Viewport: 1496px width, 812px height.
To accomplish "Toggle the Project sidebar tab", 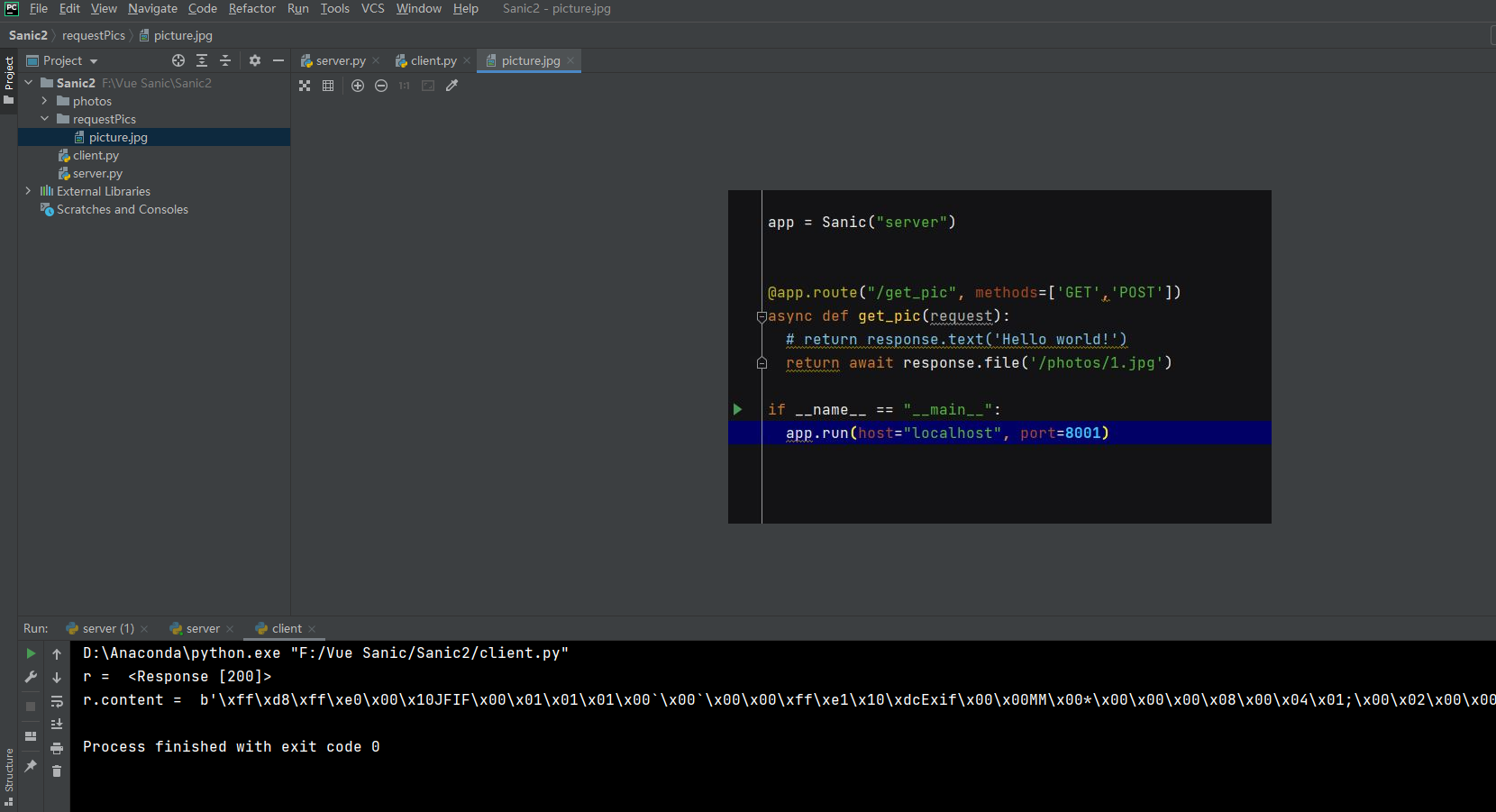I will [x=9, y=79].
